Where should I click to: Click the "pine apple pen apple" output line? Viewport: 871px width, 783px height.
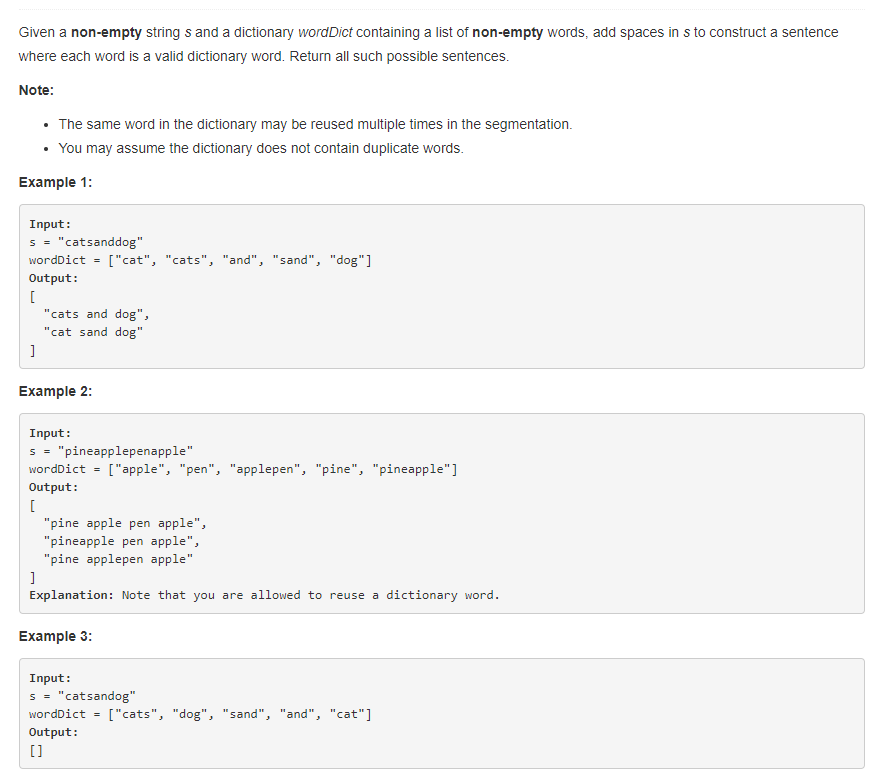[126, 523]
